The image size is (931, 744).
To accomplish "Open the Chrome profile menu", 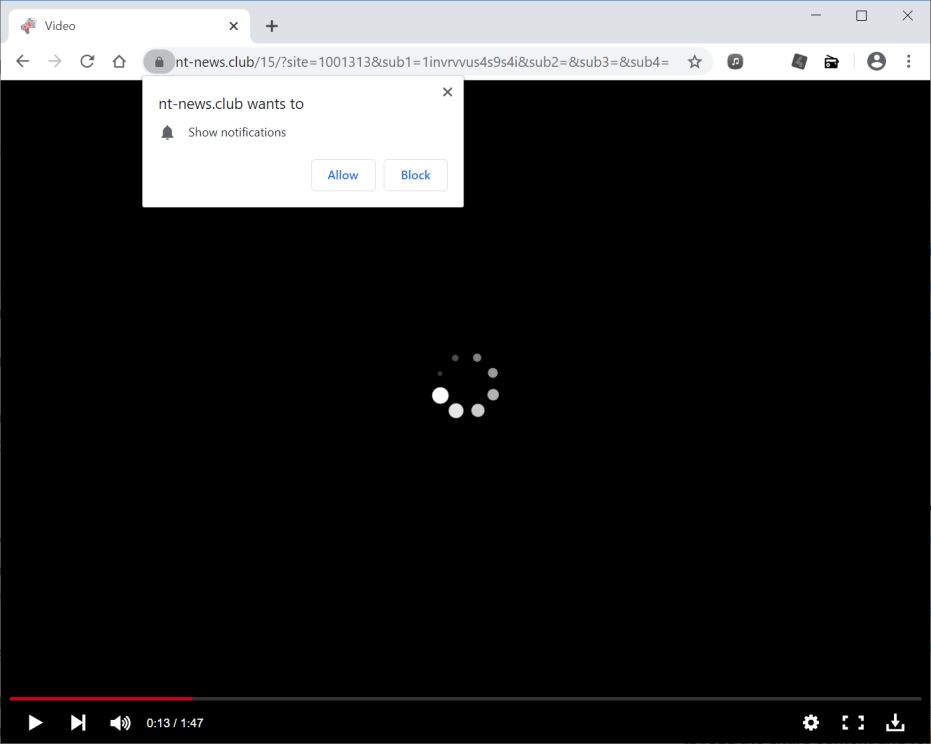I will click(x=876, y=61).
